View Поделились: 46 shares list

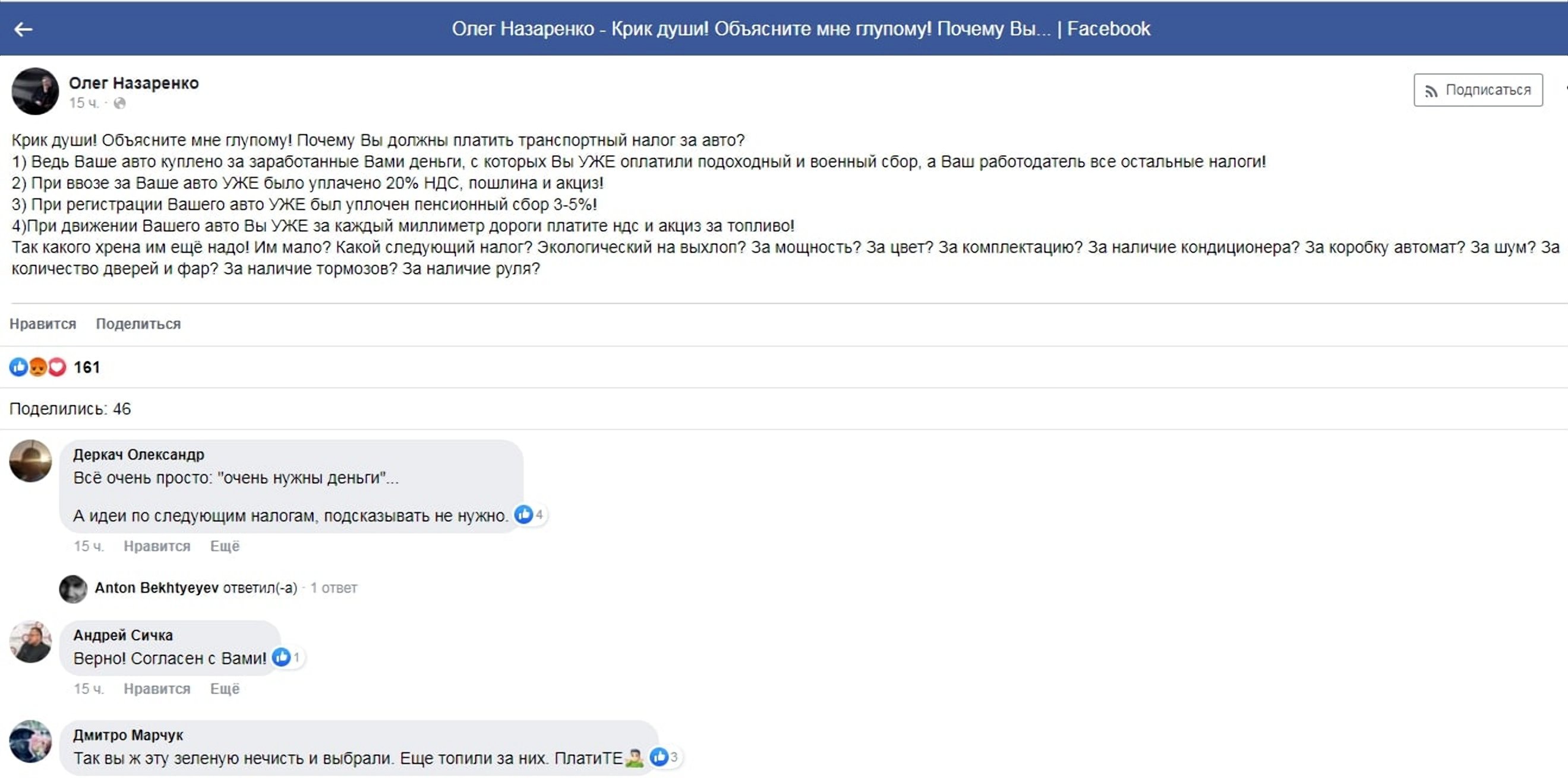pos(70,408)
